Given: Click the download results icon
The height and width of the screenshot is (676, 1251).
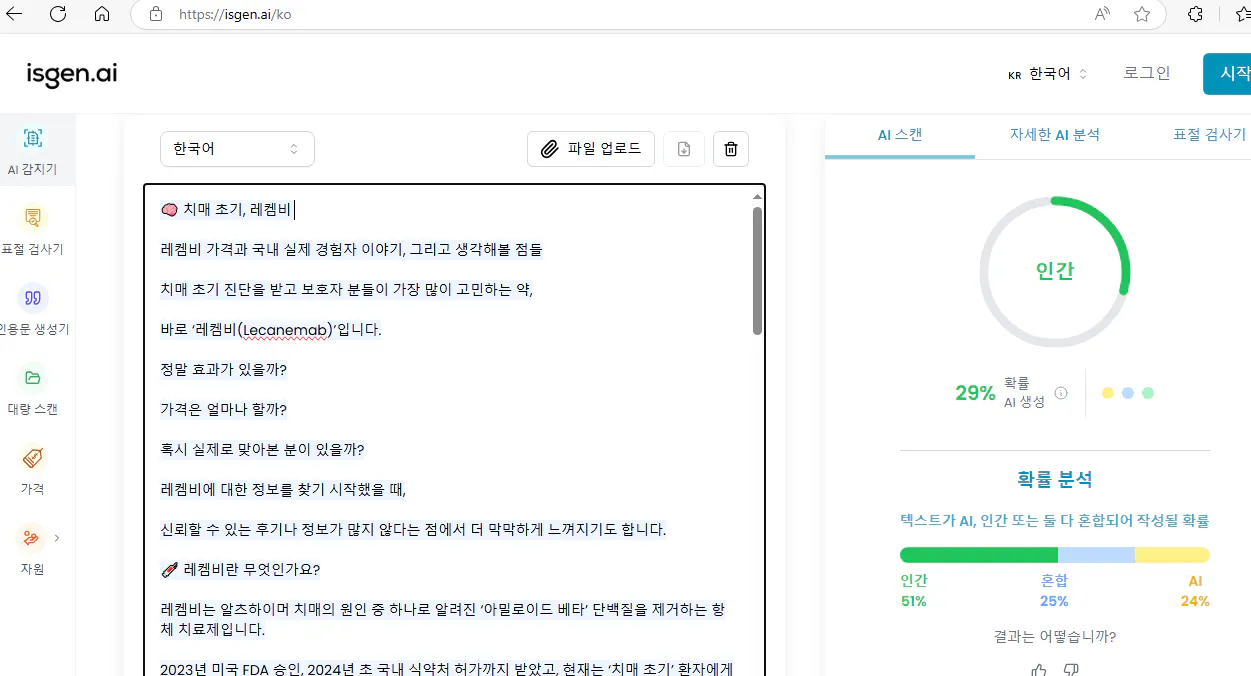Looking at the screenshot, I should (x=684, y=149).
